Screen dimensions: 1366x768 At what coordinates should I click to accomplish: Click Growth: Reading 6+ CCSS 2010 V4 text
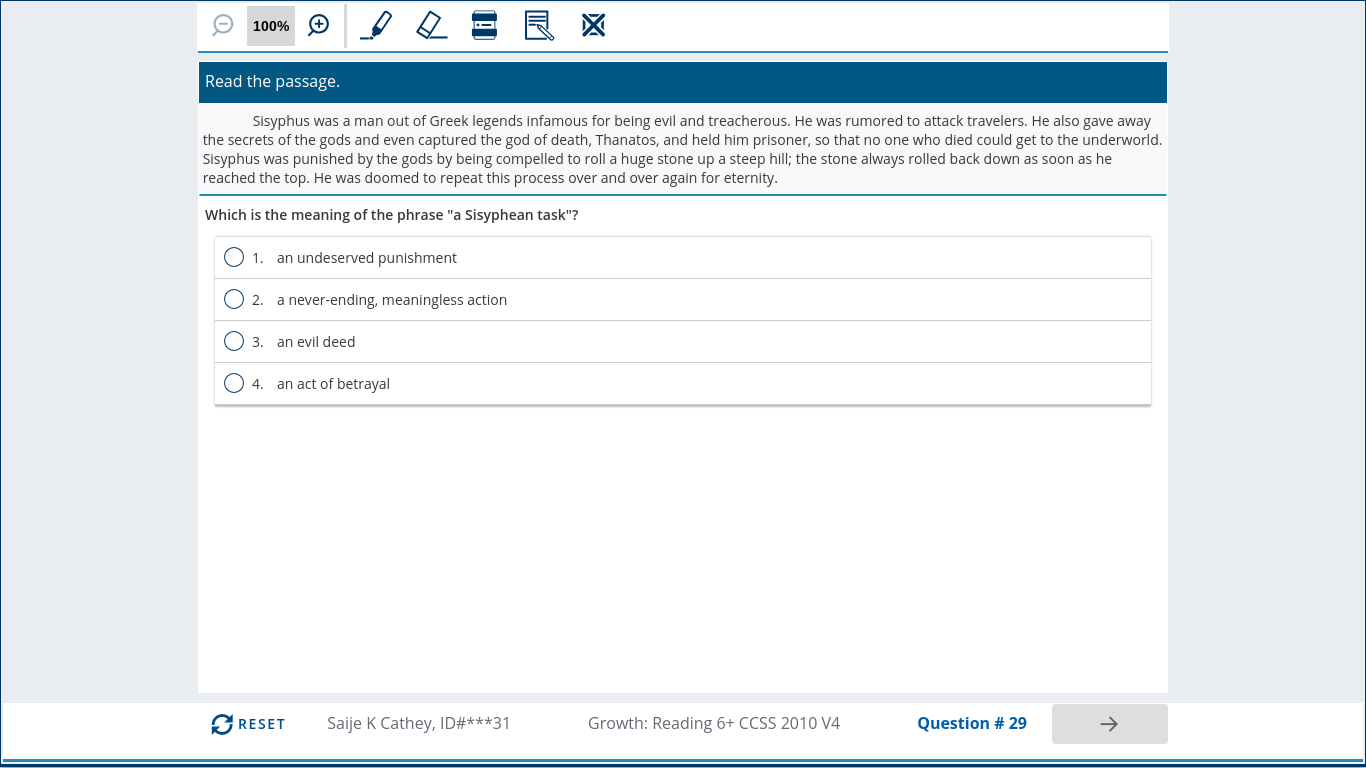(x=714, y=723)
